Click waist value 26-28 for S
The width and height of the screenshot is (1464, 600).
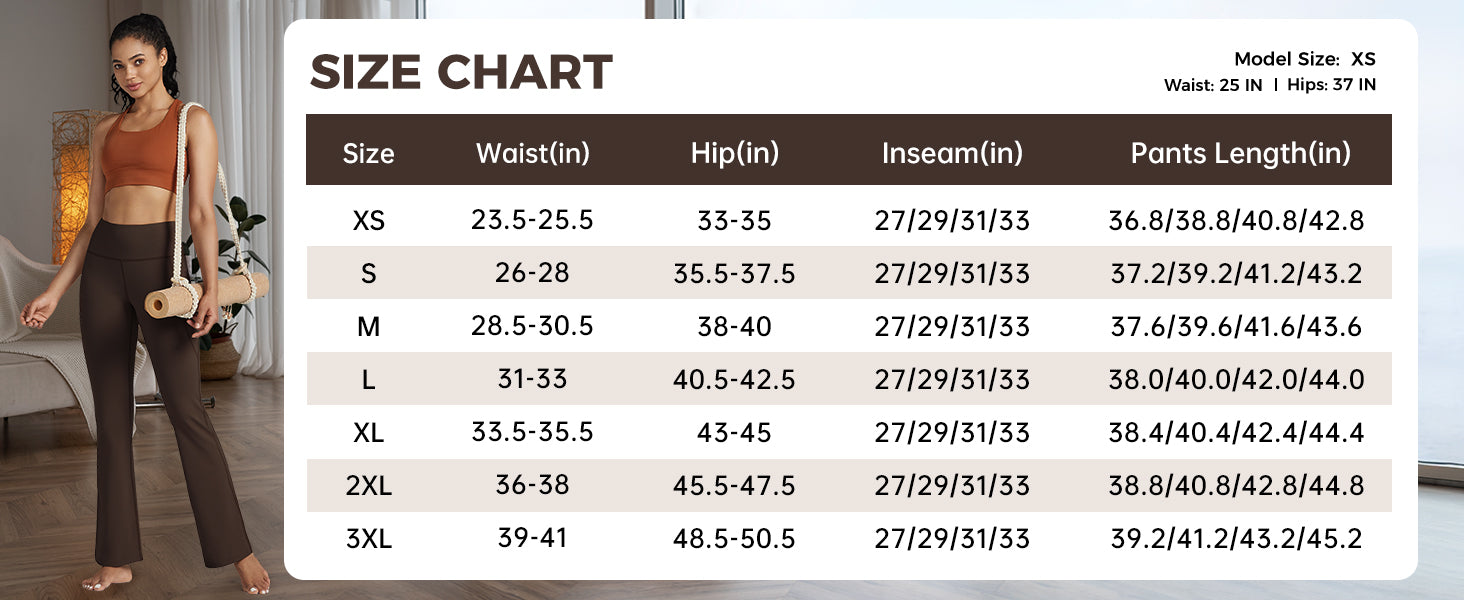click(532, 274)
